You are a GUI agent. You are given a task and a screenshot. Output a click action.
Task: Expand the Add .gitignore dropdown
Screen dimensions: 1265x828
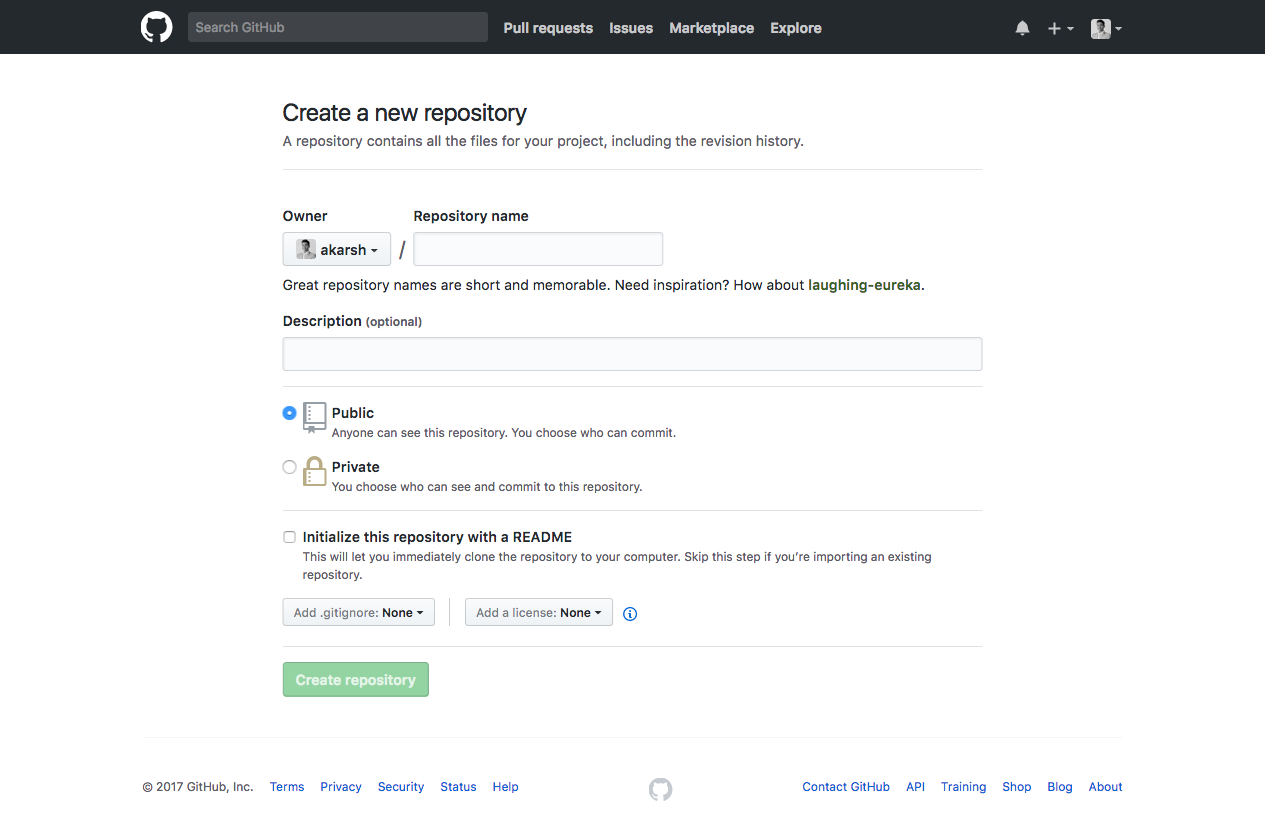point(359,612)
